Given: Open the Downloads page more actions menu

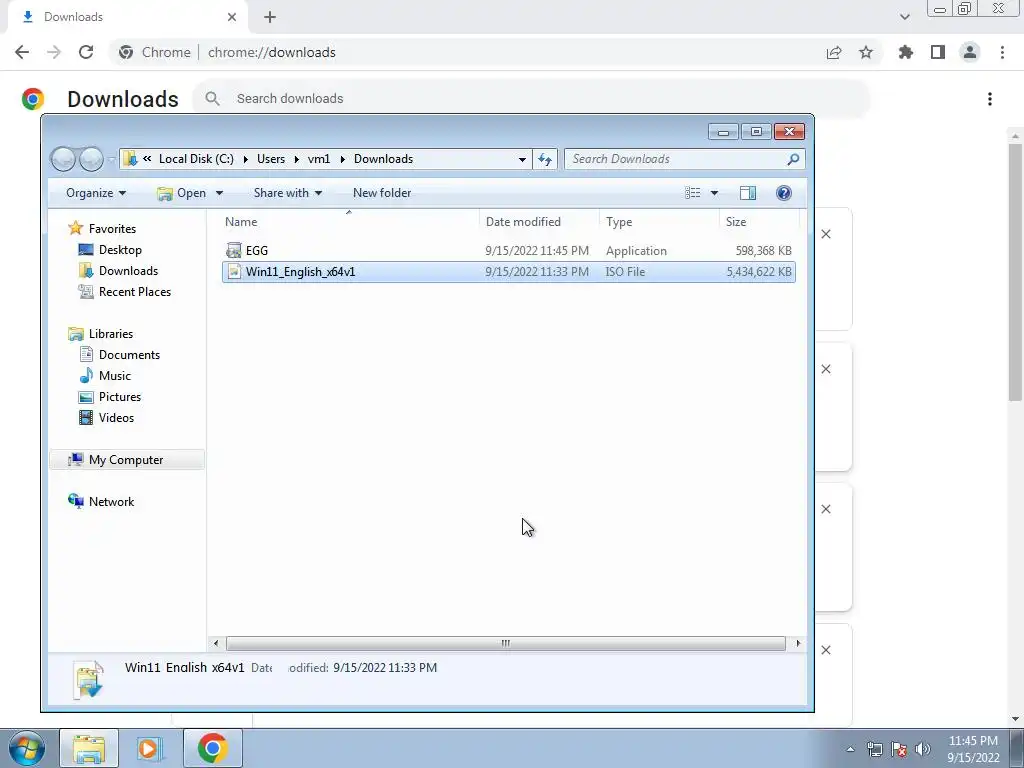Looking at the screenshot, I should click(x=990, y=99).
